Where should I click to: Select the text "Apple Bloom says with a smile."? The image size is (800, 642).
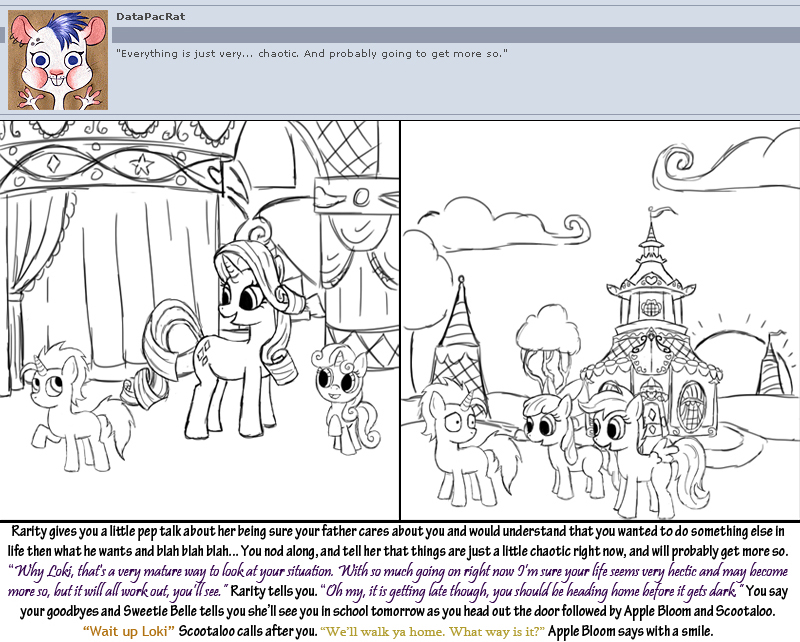pyautogui.click(x=630, y=631)
